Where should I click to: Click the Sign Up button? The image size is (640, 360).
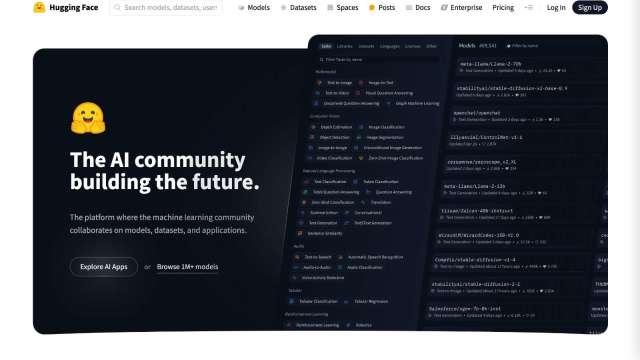click(590, 7)
